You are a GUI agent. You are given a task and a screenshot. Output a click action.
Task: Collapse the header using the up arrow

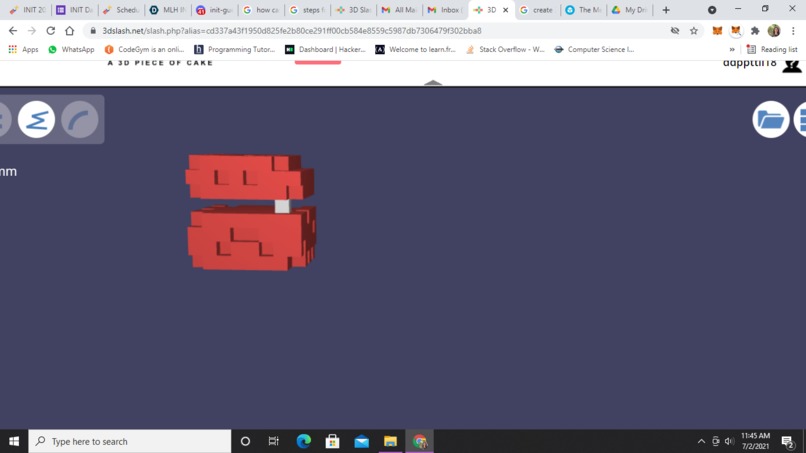(x=433, y=82)
